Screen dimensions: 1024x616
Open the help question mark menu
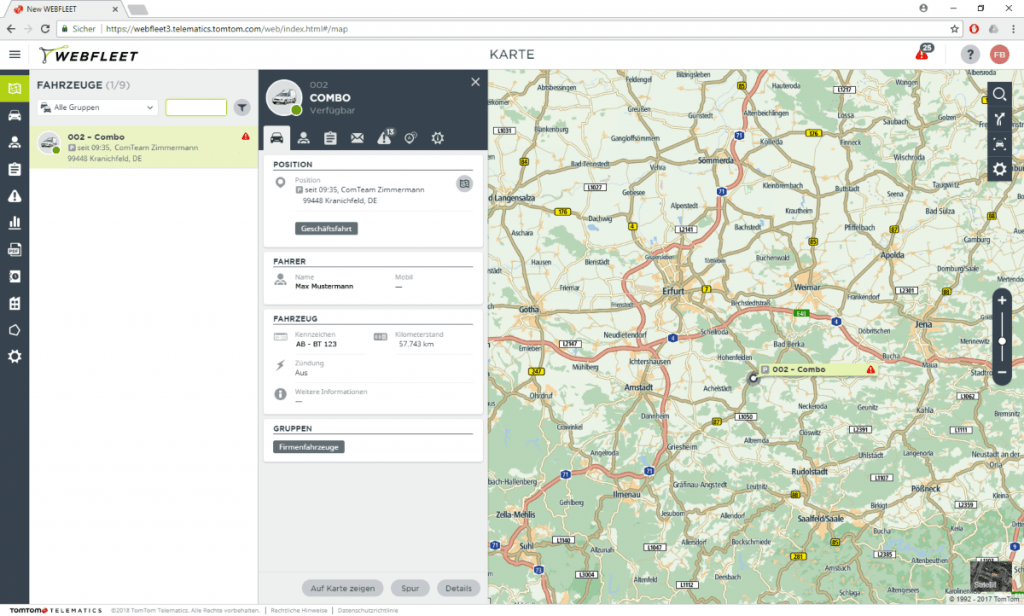point(970,55)
